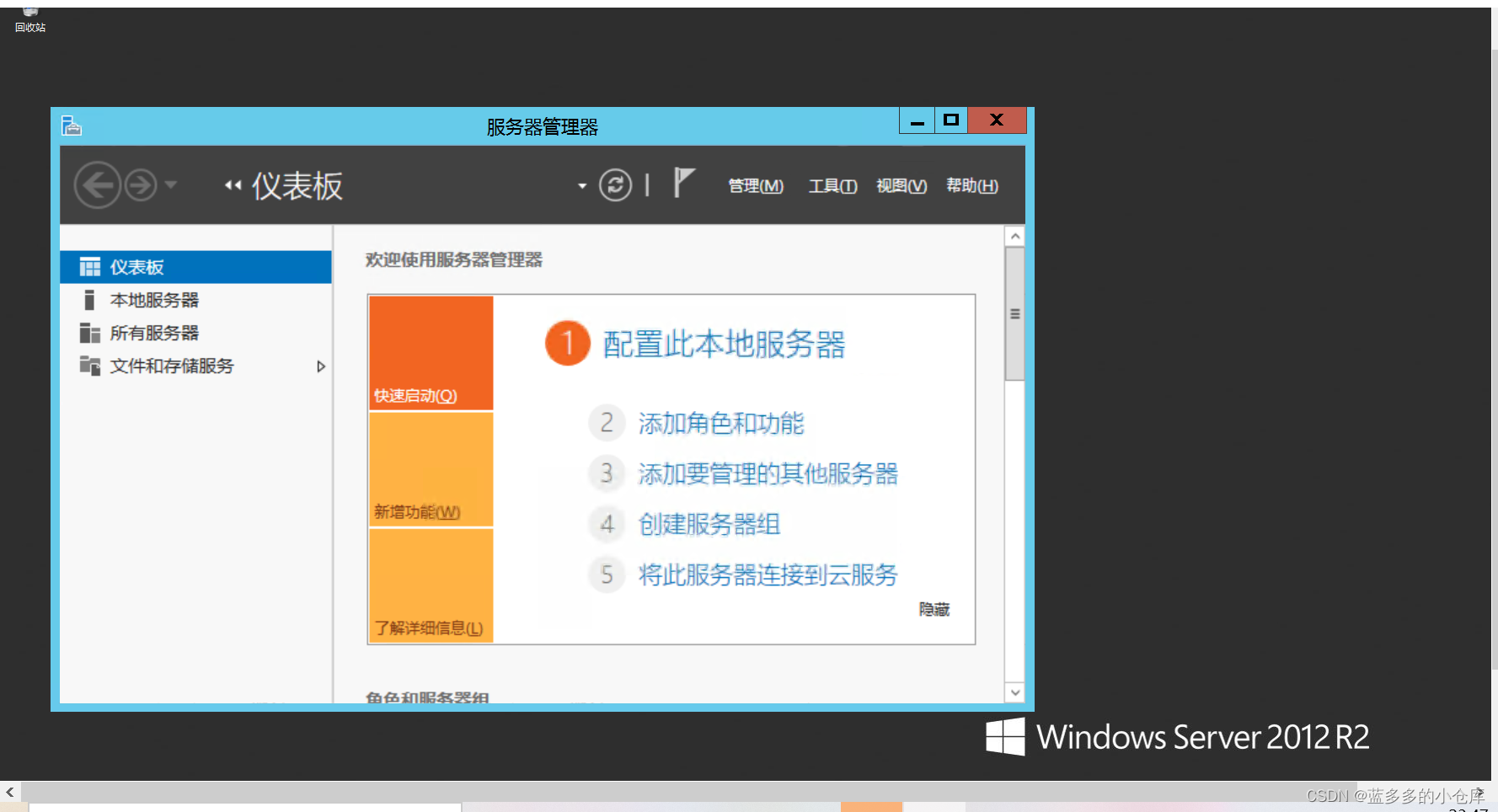Click the Server Manager title bar icon
The image size is (1498, 812).
pos(72,126)
